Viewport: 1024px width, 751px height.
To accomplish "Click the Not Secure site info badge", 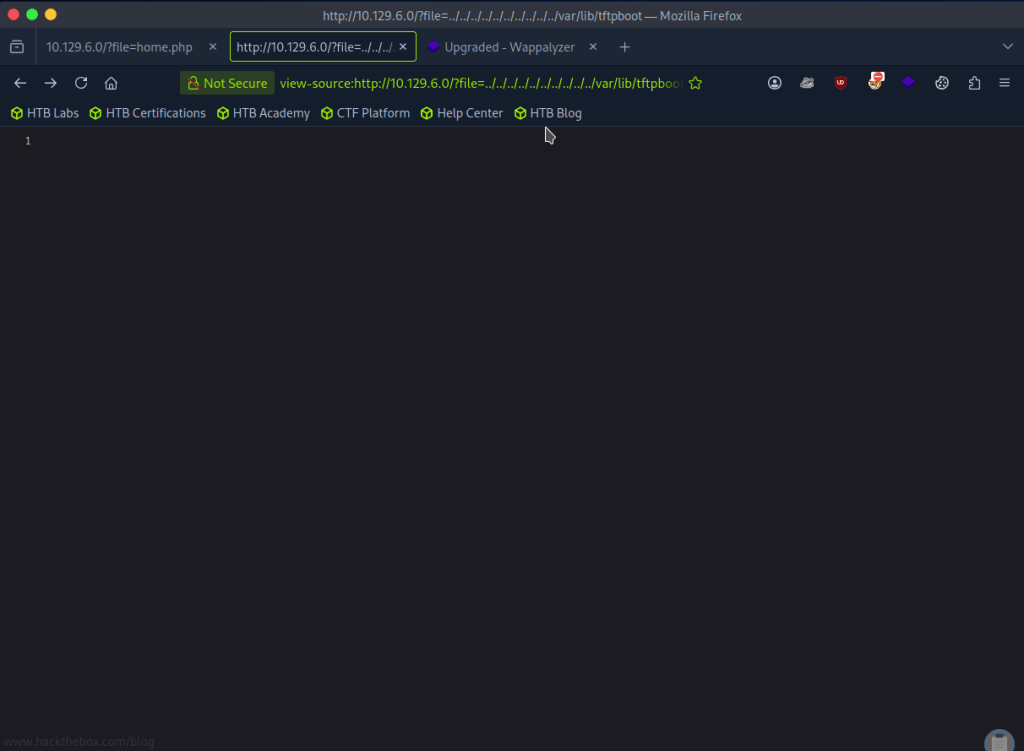I will pyautogui.click(x=227, y=83).
